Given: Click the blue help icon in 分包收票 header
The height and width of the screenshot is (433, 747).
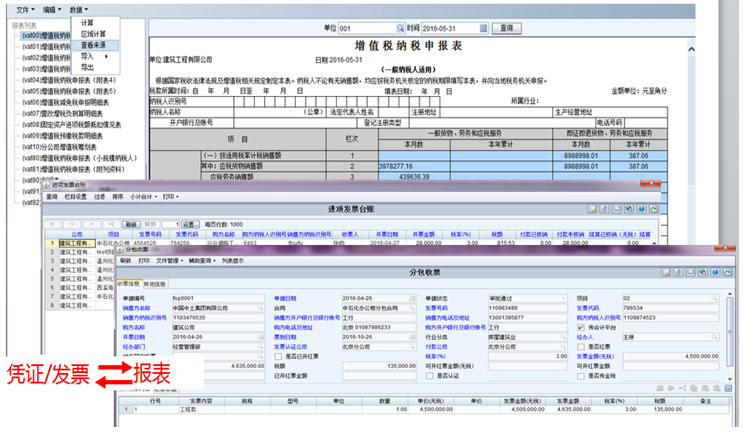Looking at the screenshot, I should [x=715, y=272].
